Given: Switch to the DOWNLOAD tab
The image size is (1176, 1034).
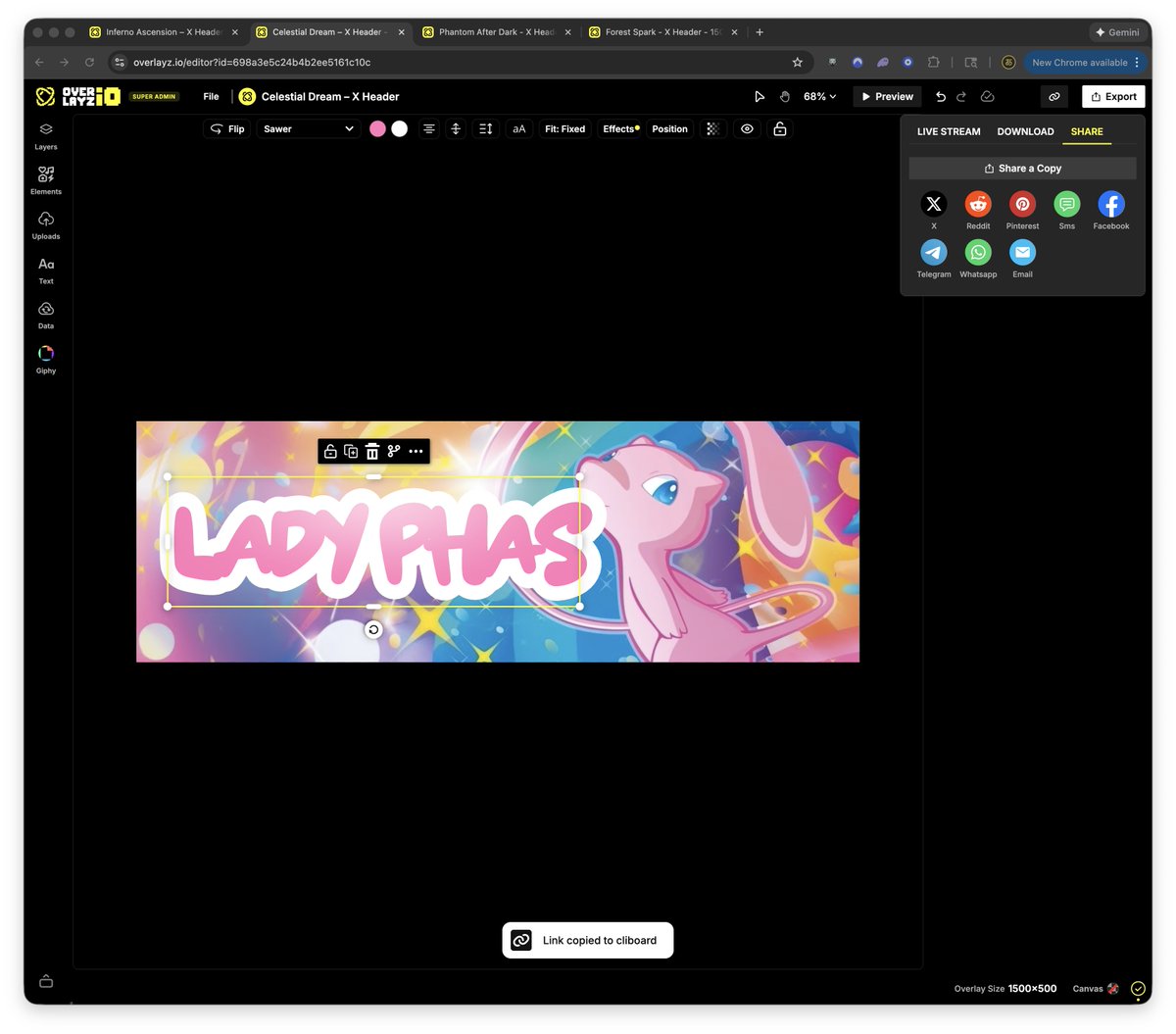Looking at the screenshot, I should click(x=1025, y=131).
